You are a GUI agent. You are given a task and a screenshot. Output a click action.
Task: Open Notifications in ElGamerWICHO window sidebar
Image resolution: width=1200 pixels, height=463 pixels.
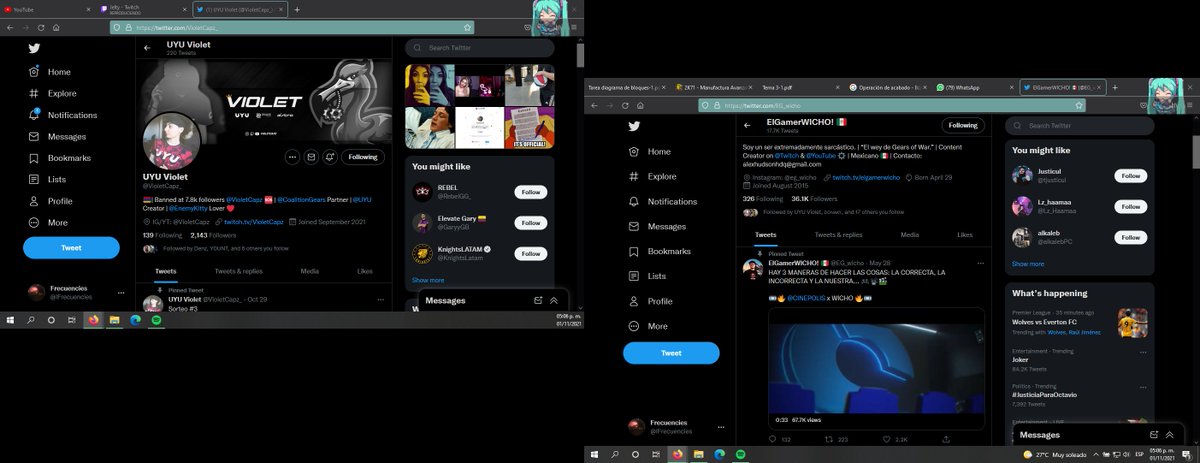(x=662, y=201)
